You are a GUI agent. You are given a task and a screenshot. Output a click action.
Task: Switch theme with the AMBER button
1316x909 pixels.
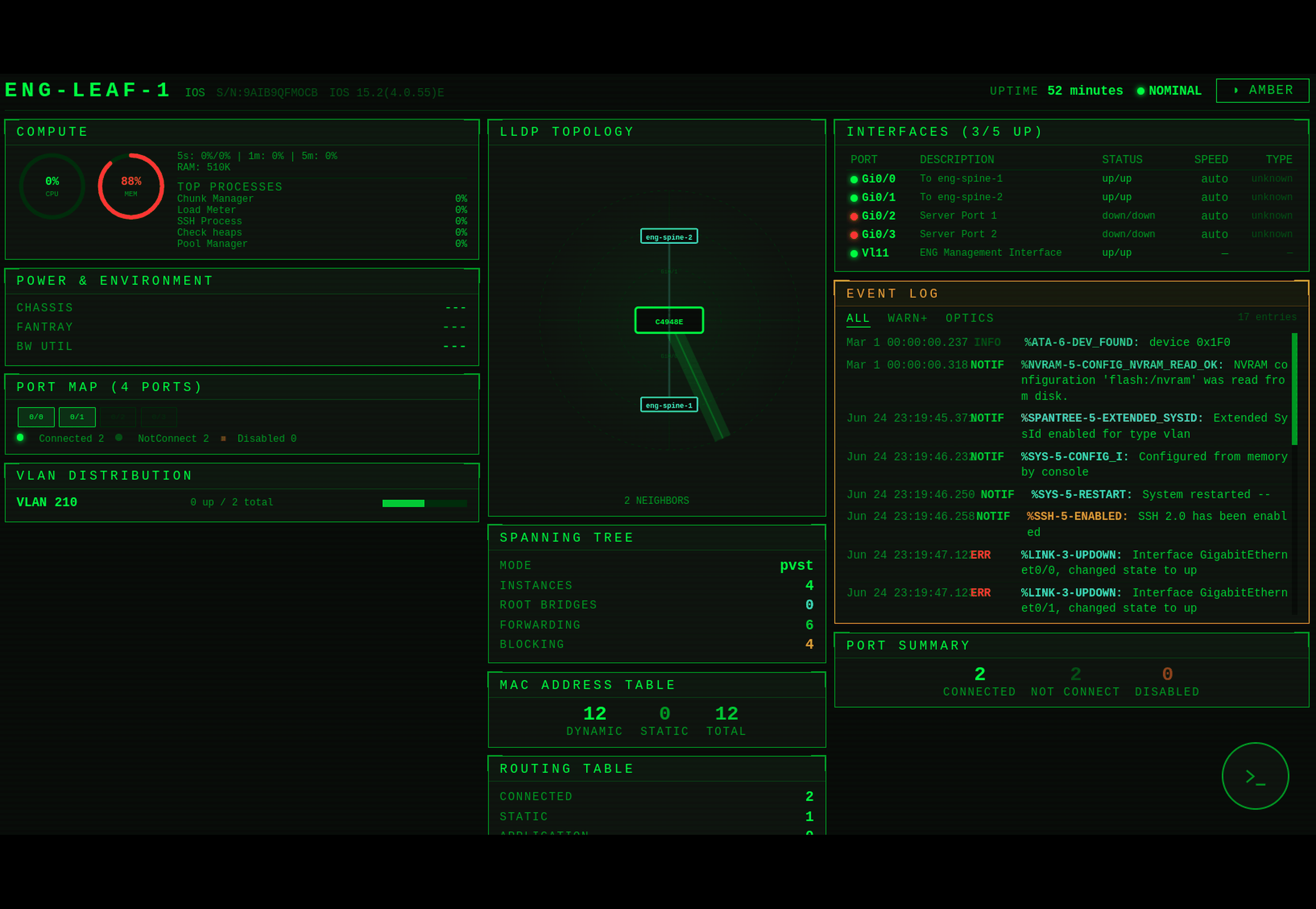coord(1262,91)
